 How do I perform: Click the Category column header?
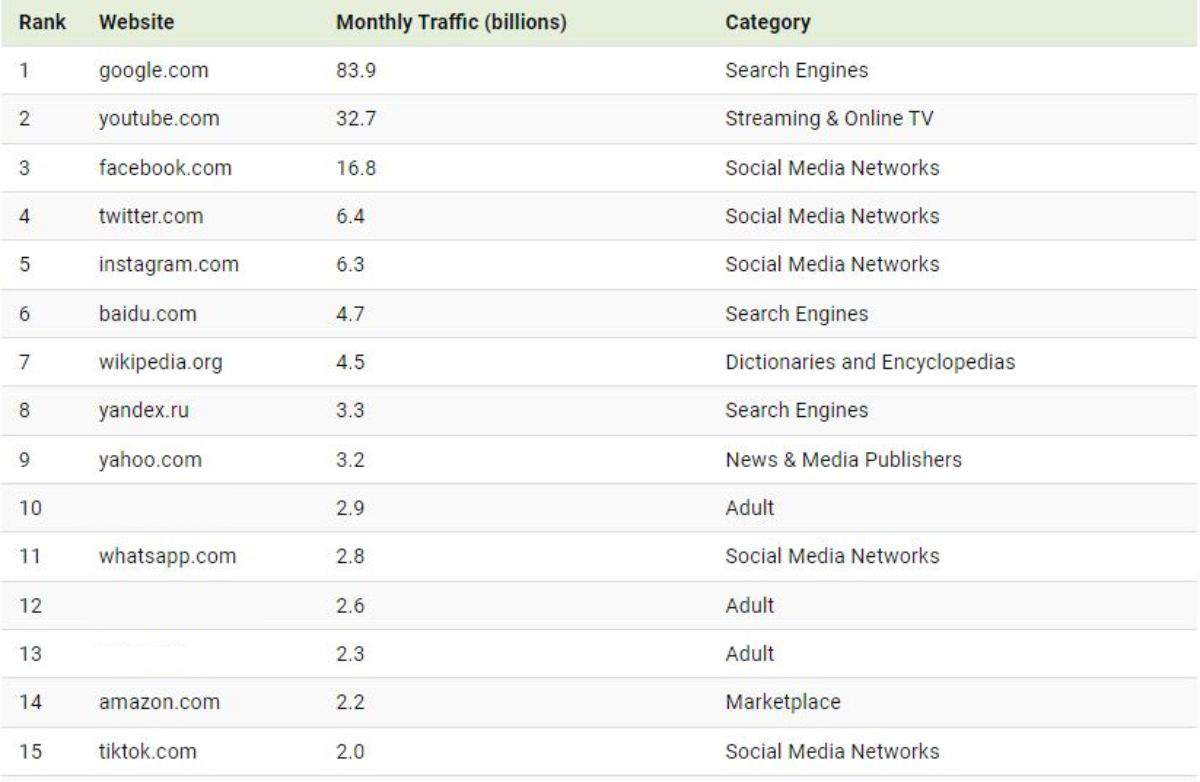pyautogui.click(x=767, y=22)
